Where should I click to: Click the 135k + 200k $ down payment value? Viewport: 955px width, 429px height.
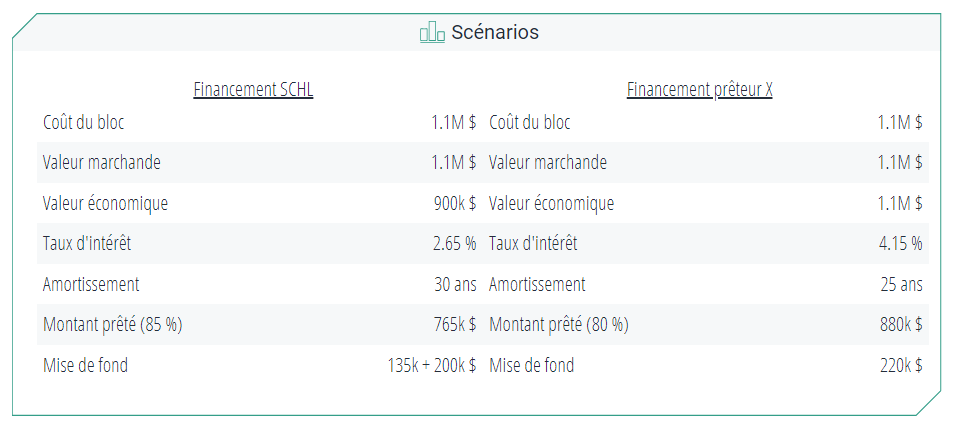pyautogui.click(x=431, y=365)
